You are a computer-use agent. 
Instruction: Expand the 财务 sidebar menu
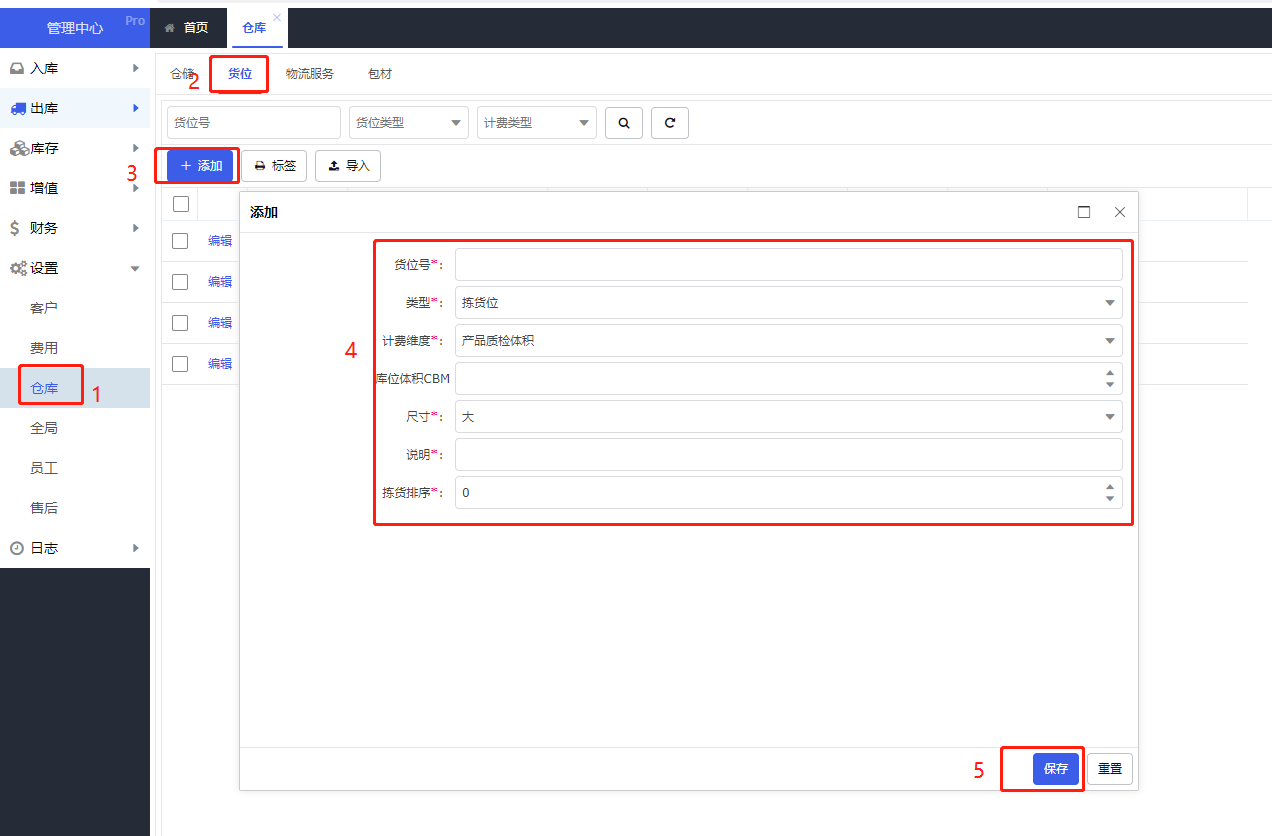pyautogui.click(x=135, y=228)
